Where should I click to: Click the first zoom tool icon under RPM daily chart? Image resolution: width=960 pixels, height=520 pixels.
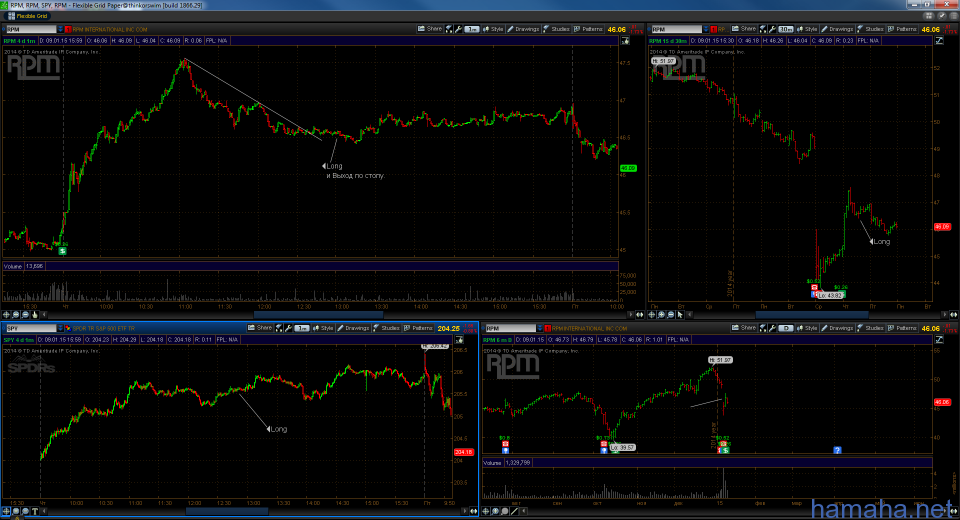(x=486, y=511)
